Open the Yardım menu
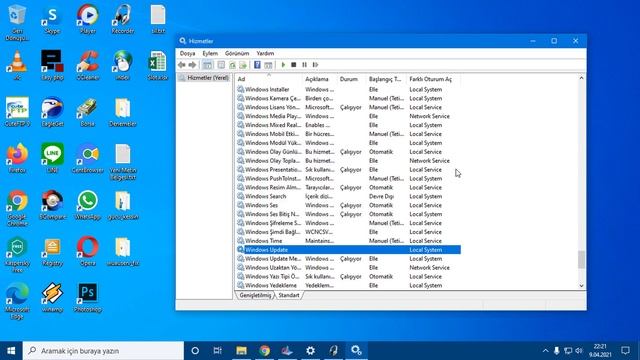640x360 pixels. point(265,53)
